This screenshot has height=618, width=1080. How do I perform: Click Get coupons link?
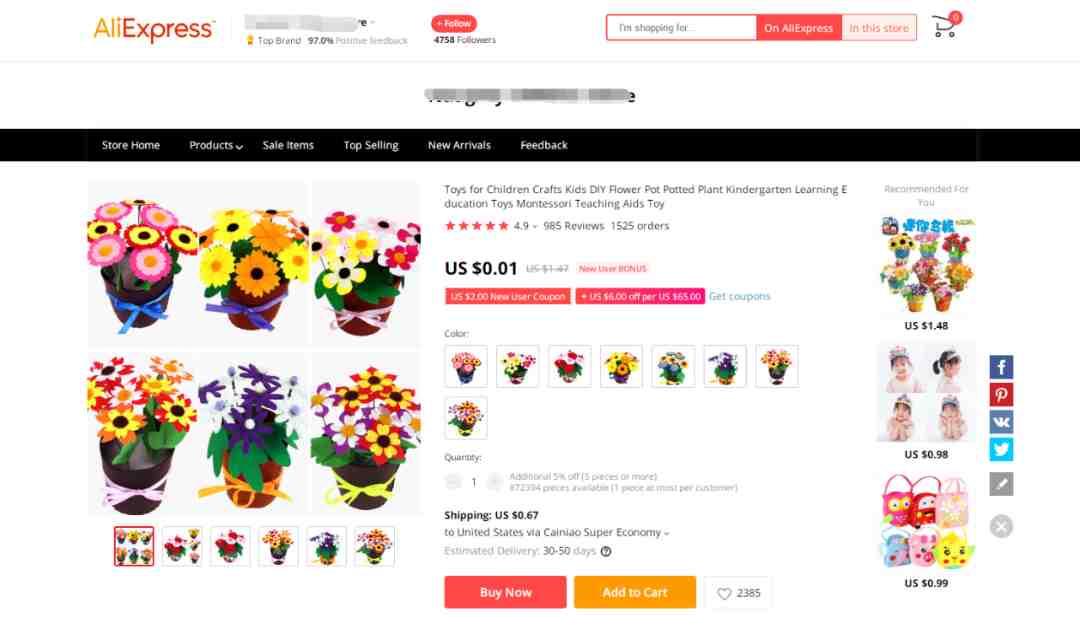click(x=739, y=296)
